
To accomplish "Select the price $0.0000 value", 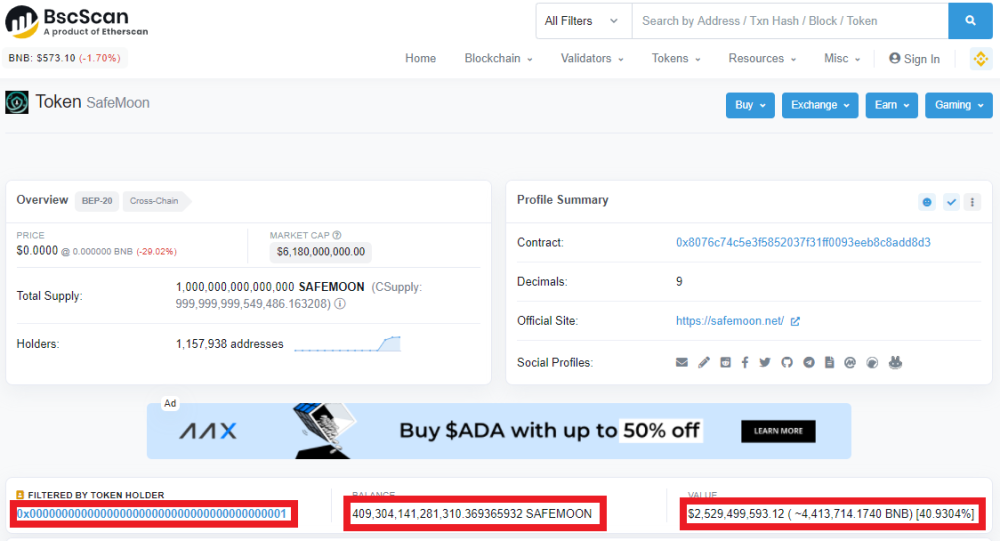I will click(x=37, y=251).
